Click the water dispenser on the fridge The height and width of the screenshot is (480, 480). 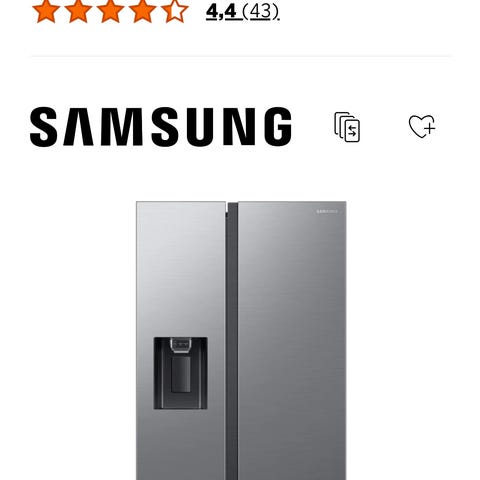point(180,373)
